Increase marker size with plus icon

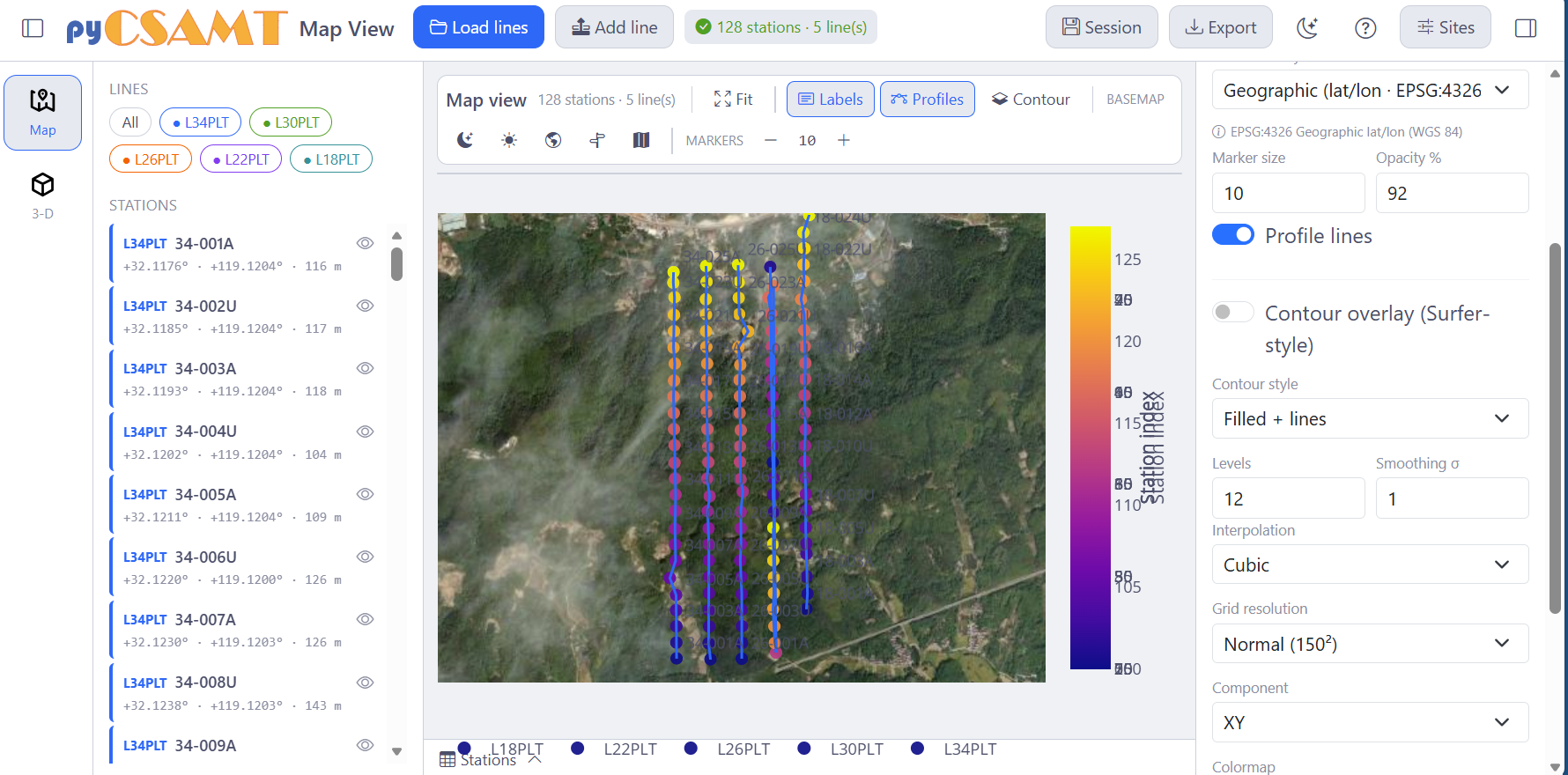coord(843,140)
